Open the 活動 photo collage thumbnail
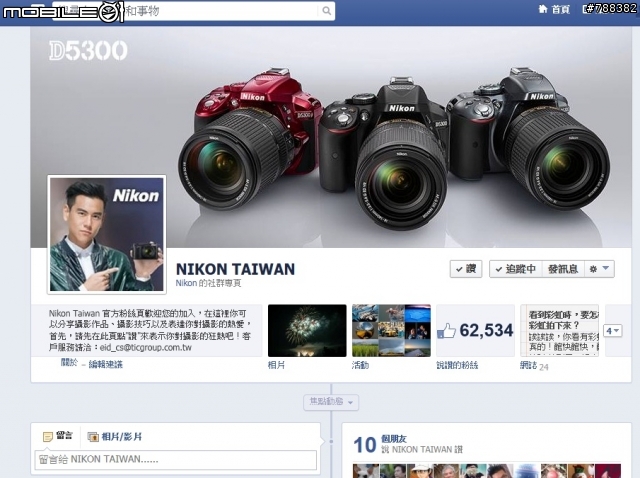Image resolution: width=640 pixels, height=478 pixels. point(391,331)
